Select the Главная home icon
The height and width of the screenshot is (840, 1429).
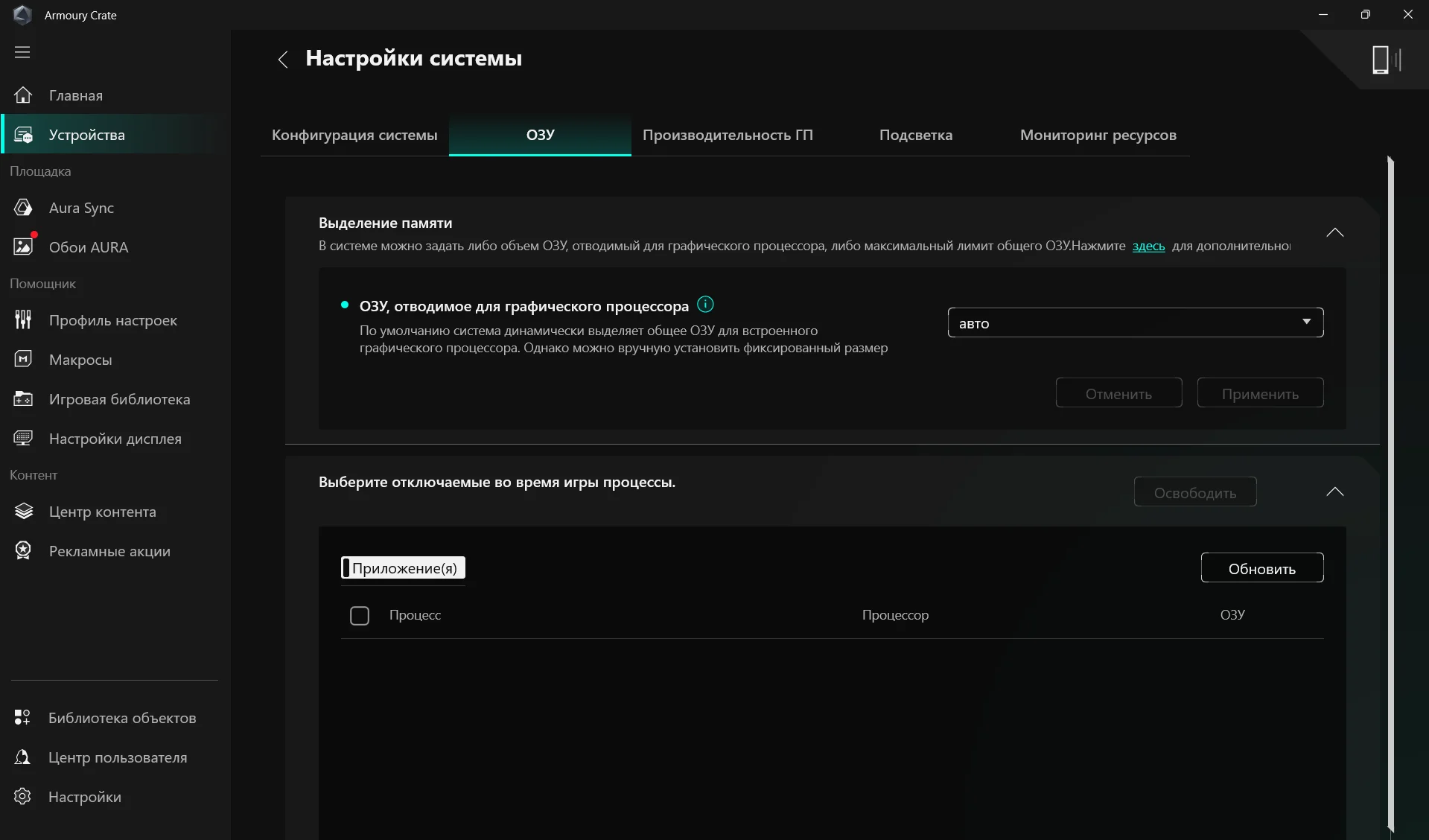tap(23, 95)
